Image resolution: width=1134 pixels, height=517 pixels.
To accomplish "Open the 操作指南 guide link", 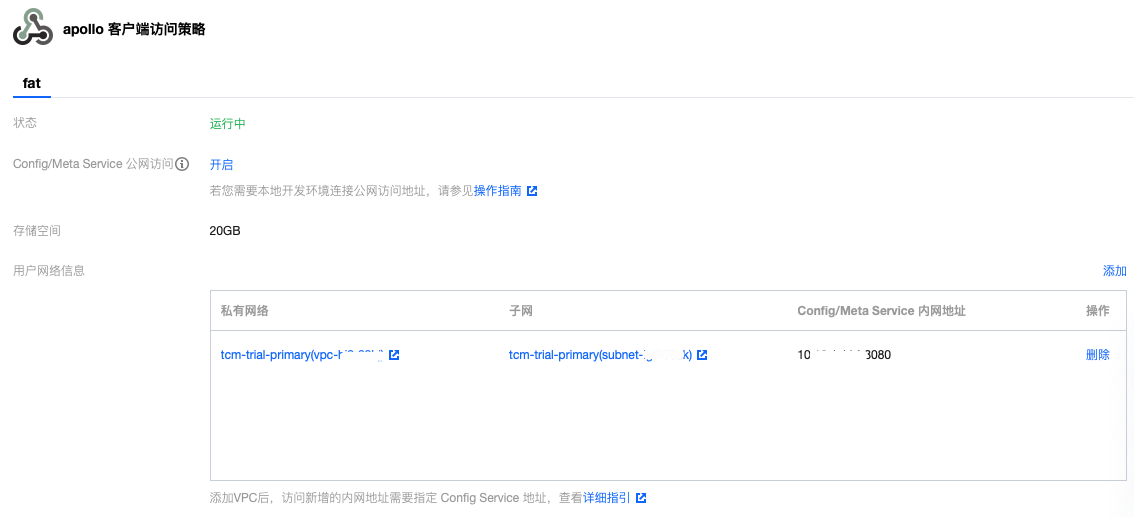I will coord(498,192).
